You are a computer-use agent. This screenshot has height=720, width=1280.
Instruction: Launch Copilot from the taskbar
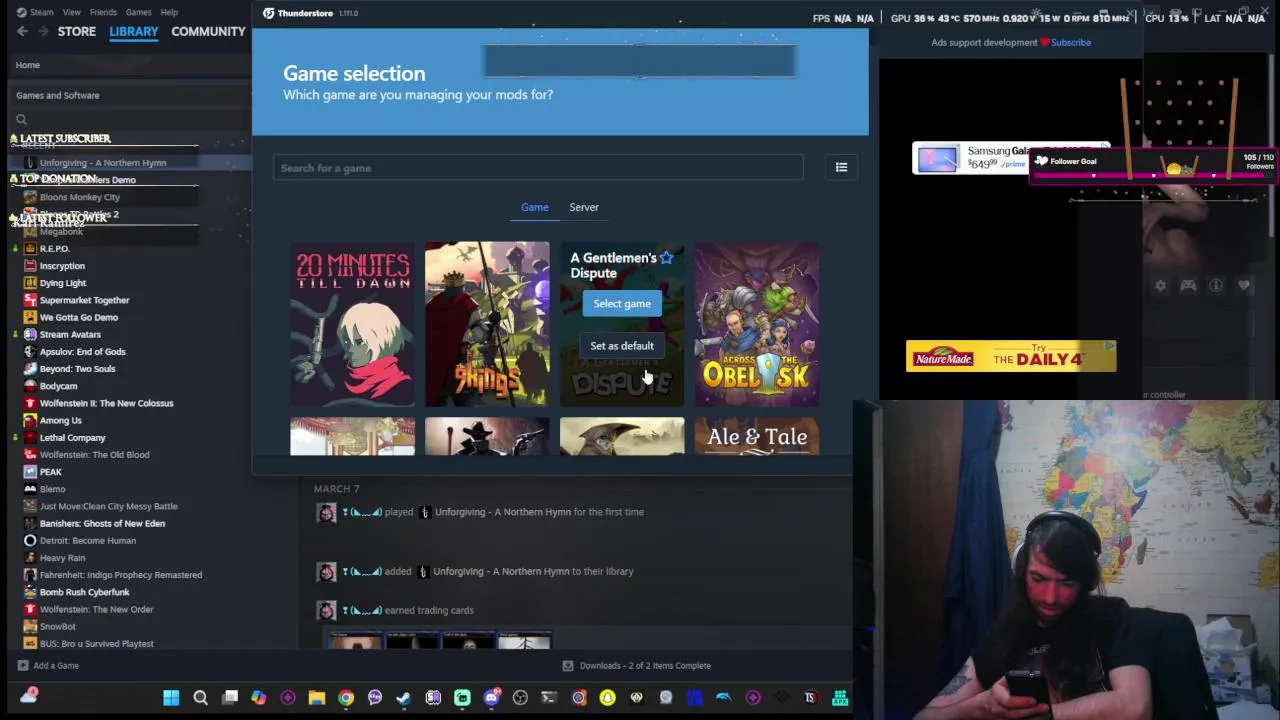259,697
